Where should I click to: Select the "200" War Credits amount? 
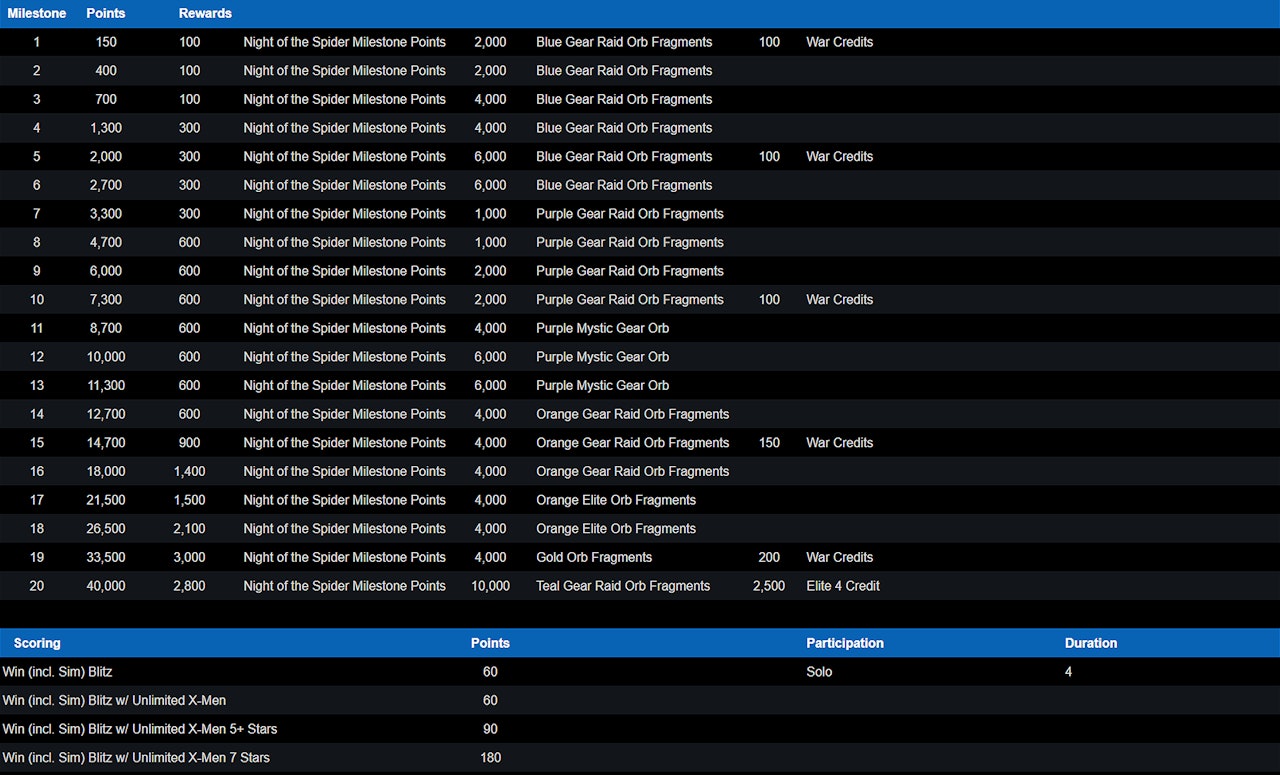[x=769, y=557]
